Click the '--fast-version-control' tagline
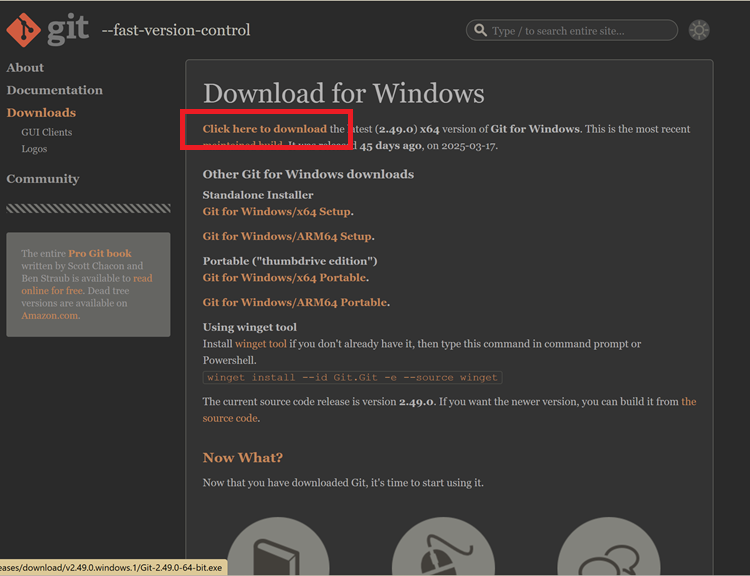The height and width of the screenshot is (576, 750). coord(176,30)
